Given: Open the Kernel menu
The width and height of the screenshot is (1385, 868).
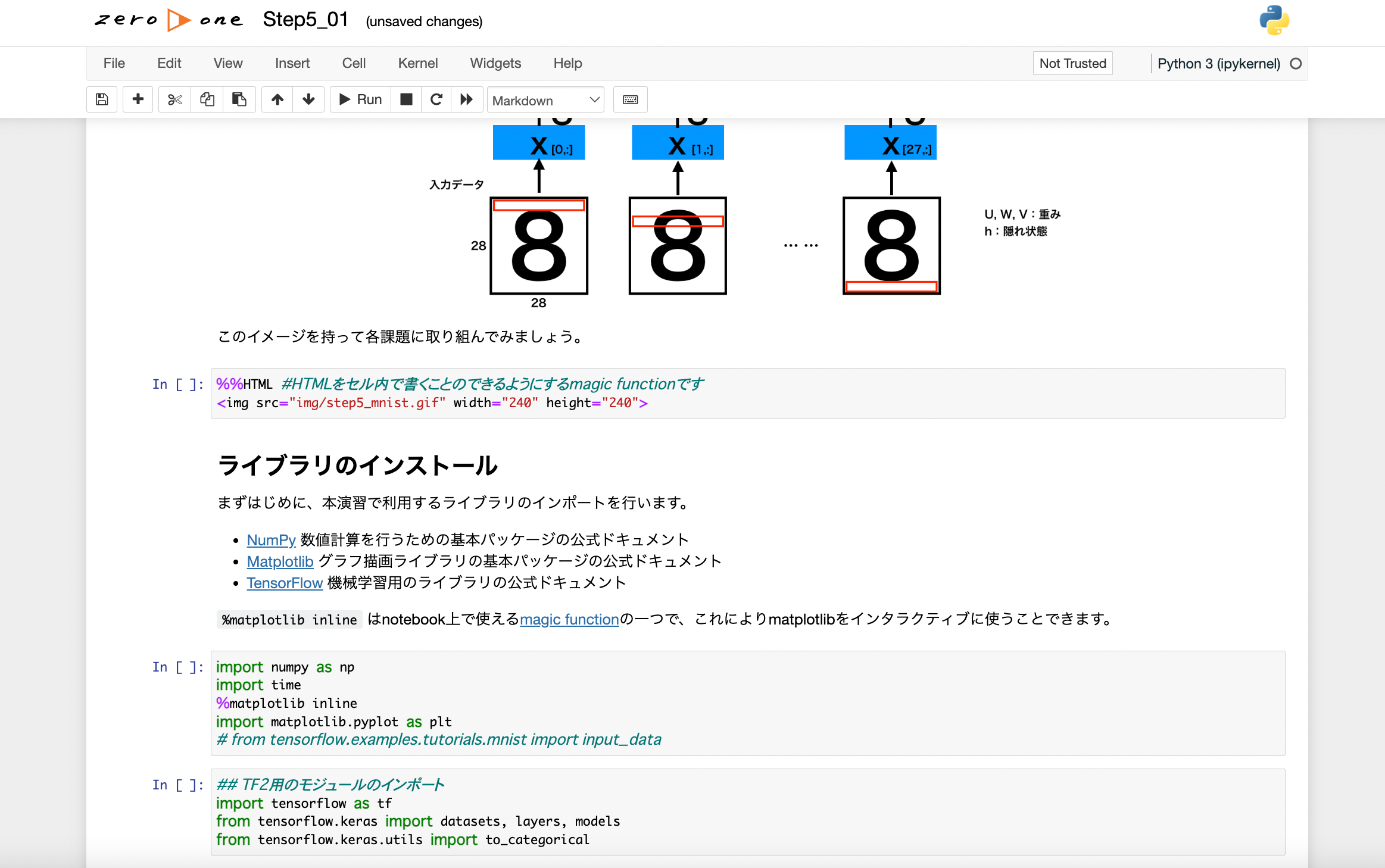Looking at the screenshot, I should 417,63.
